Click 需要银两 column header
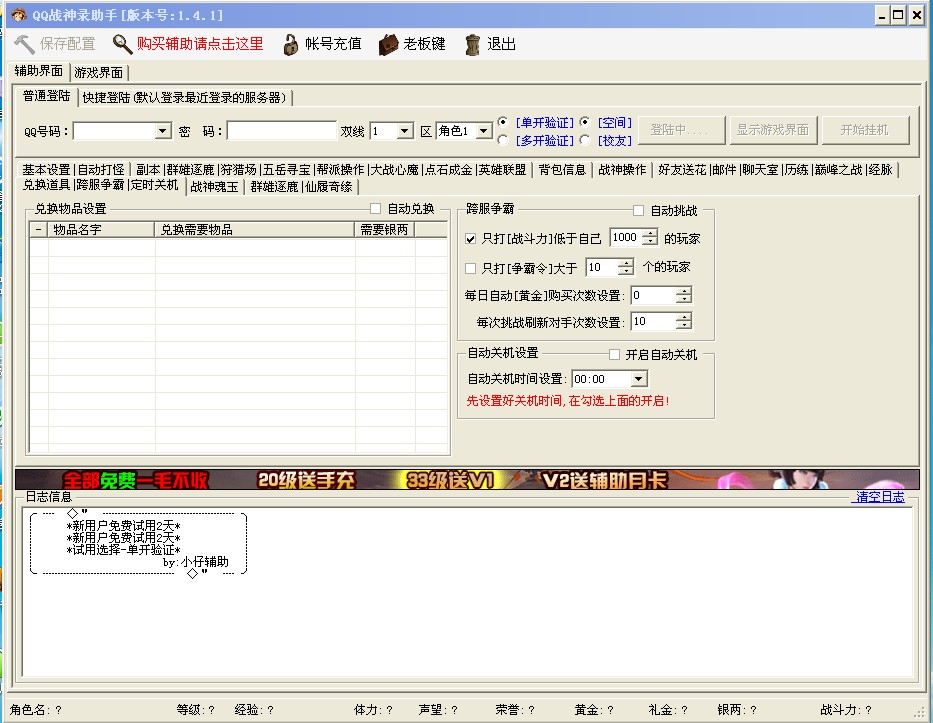The width and height of the screenshot is (933, 723). (x=385, y=230)
